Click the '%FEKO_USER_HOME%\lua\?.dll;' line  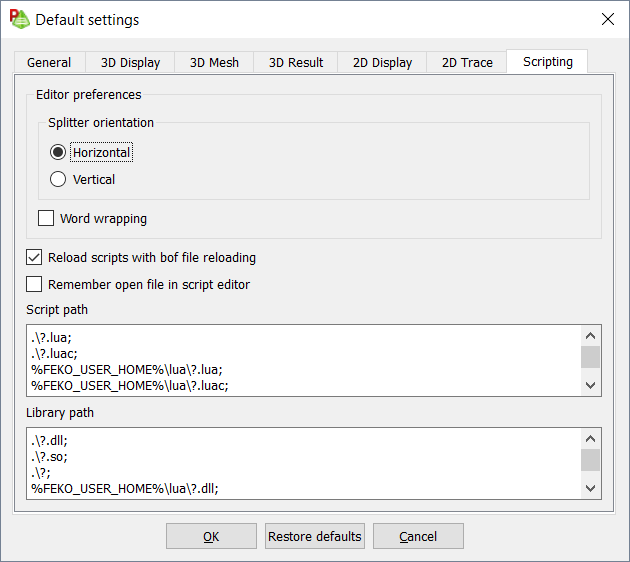pos(125,489)
